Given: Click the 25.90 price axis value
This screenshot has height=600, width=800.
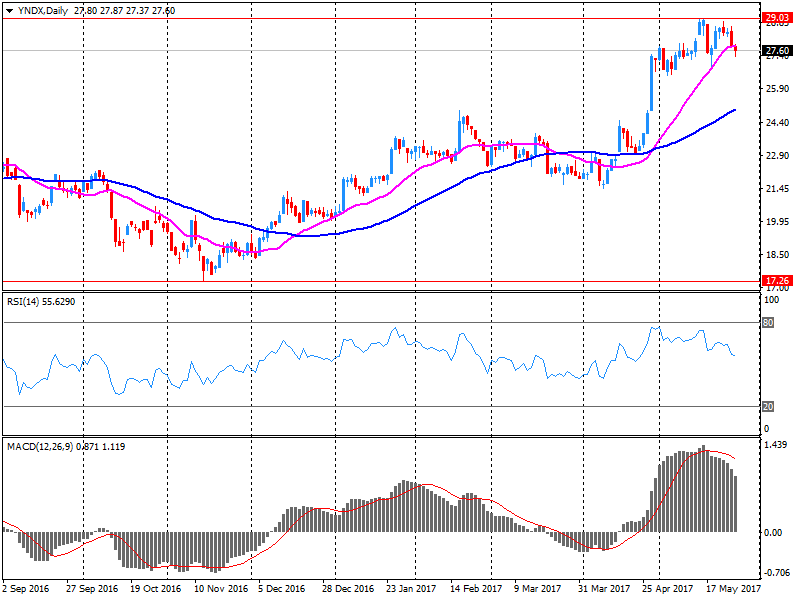Looking at the screenshot, I should click(777, 89).
